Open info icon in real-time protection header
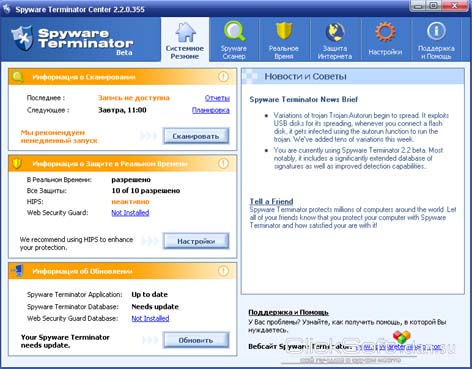 click(x=223, y=163)
